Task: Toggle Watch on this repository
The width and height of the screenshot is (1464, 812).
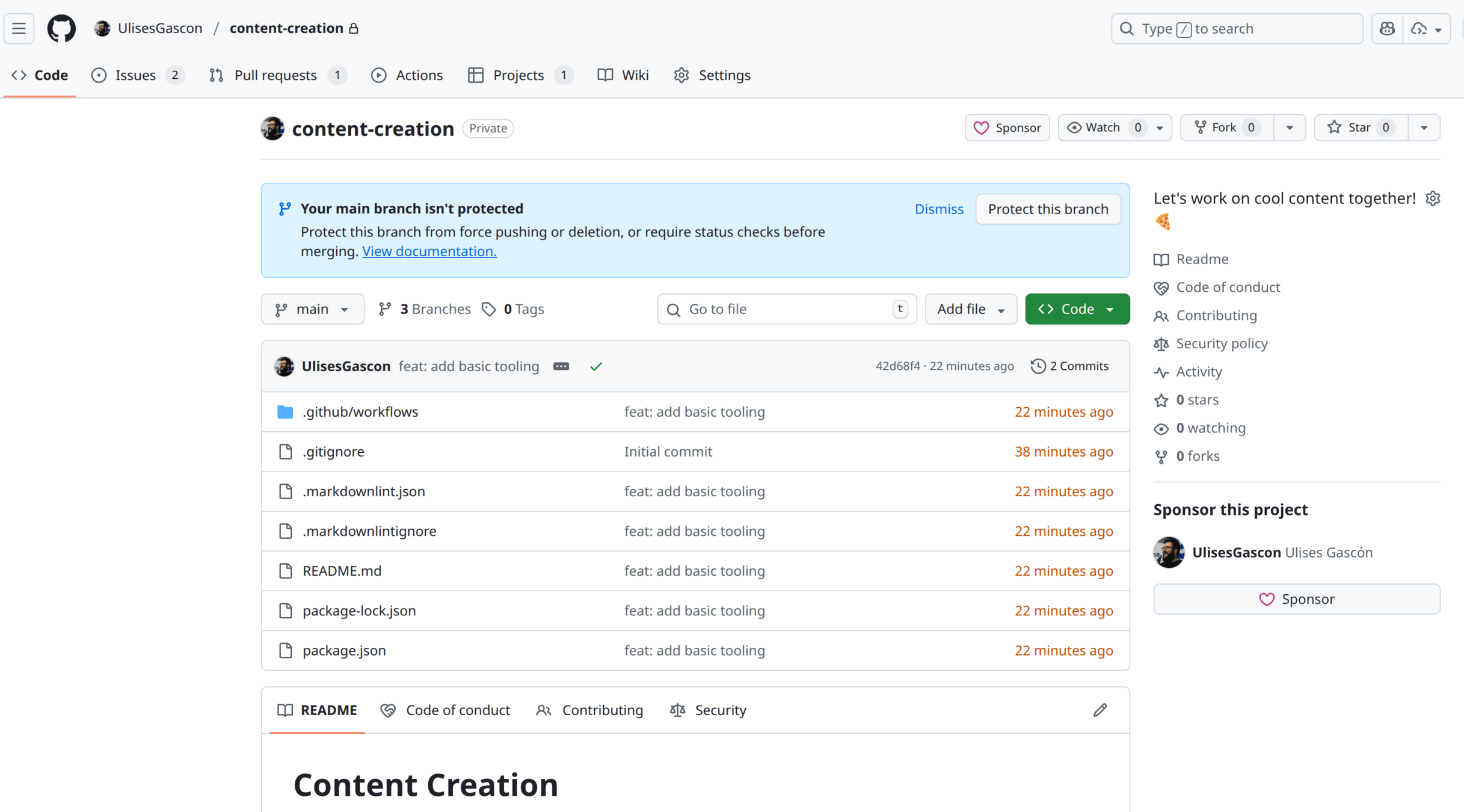Action: coord(1101,128)
